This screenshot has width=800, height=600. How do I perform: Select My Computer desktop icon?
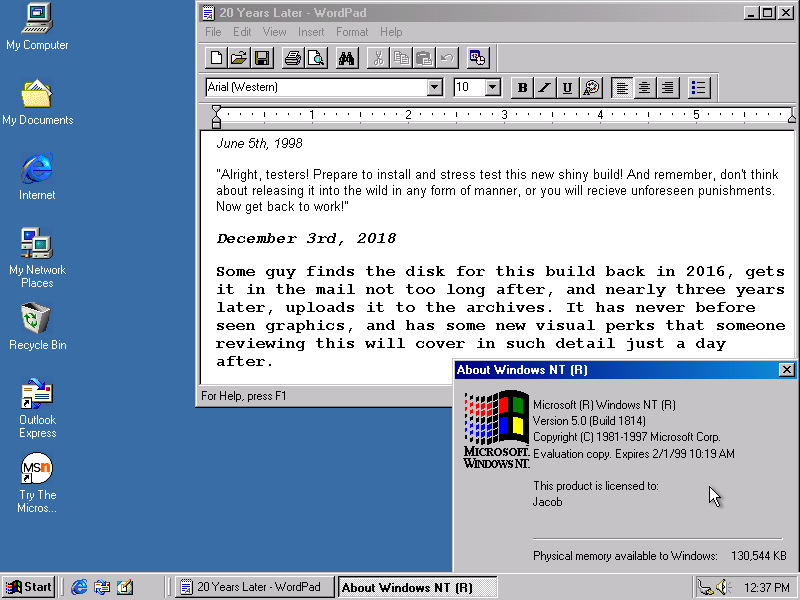37,27
